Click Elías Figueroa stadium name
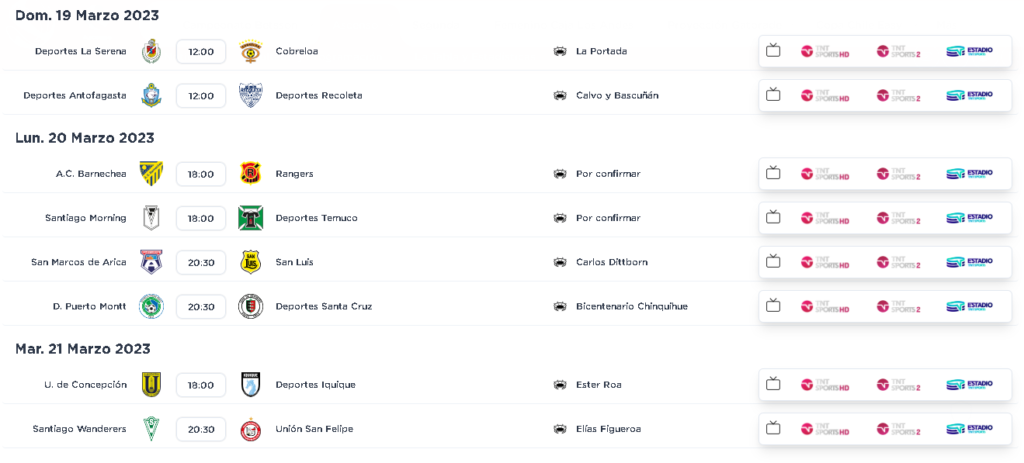This screenshot has height=463, width=1024. (x=608, y=429)
